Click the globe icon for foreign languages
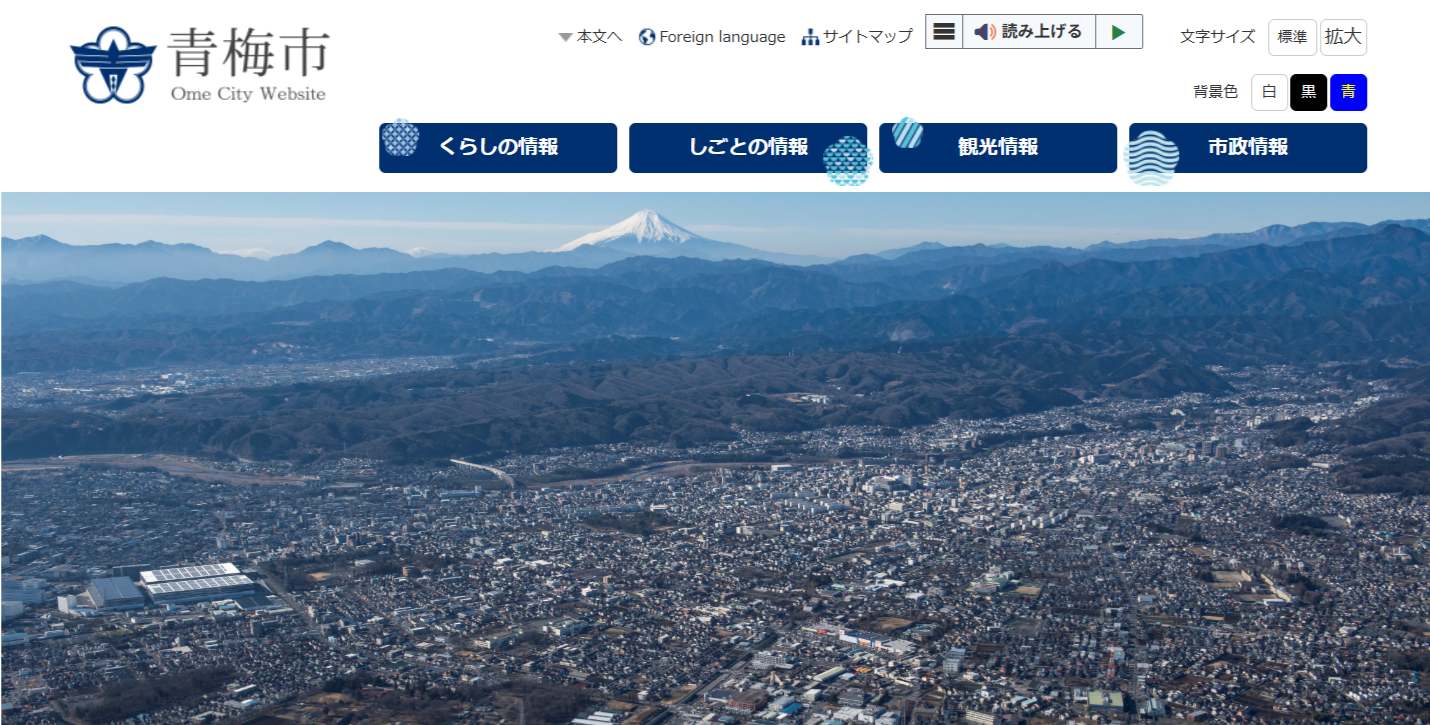1430x725 pixels. click(647, 37)
